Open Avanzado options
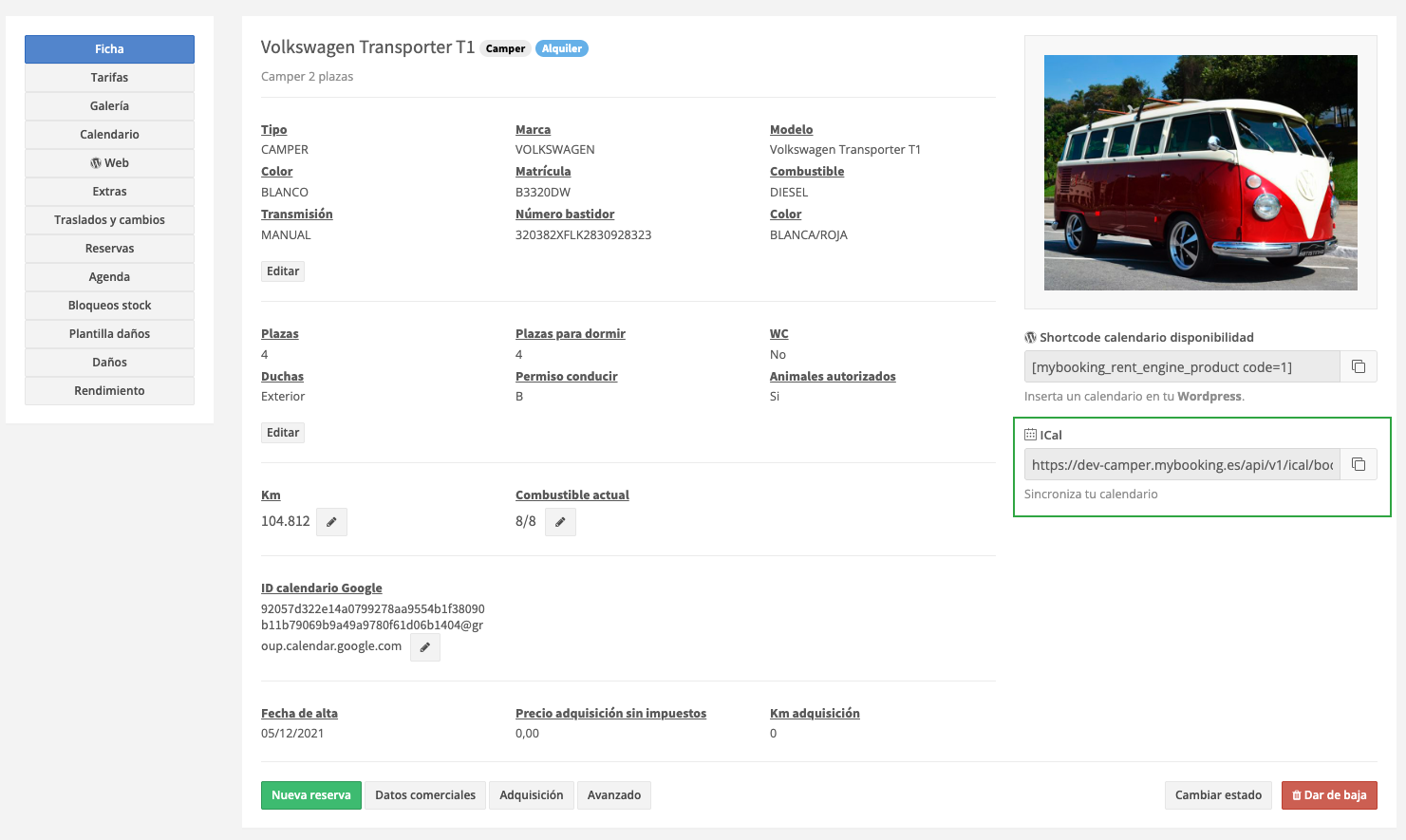1406x840 pixels. pyautogui.click(x=614, y=795)
